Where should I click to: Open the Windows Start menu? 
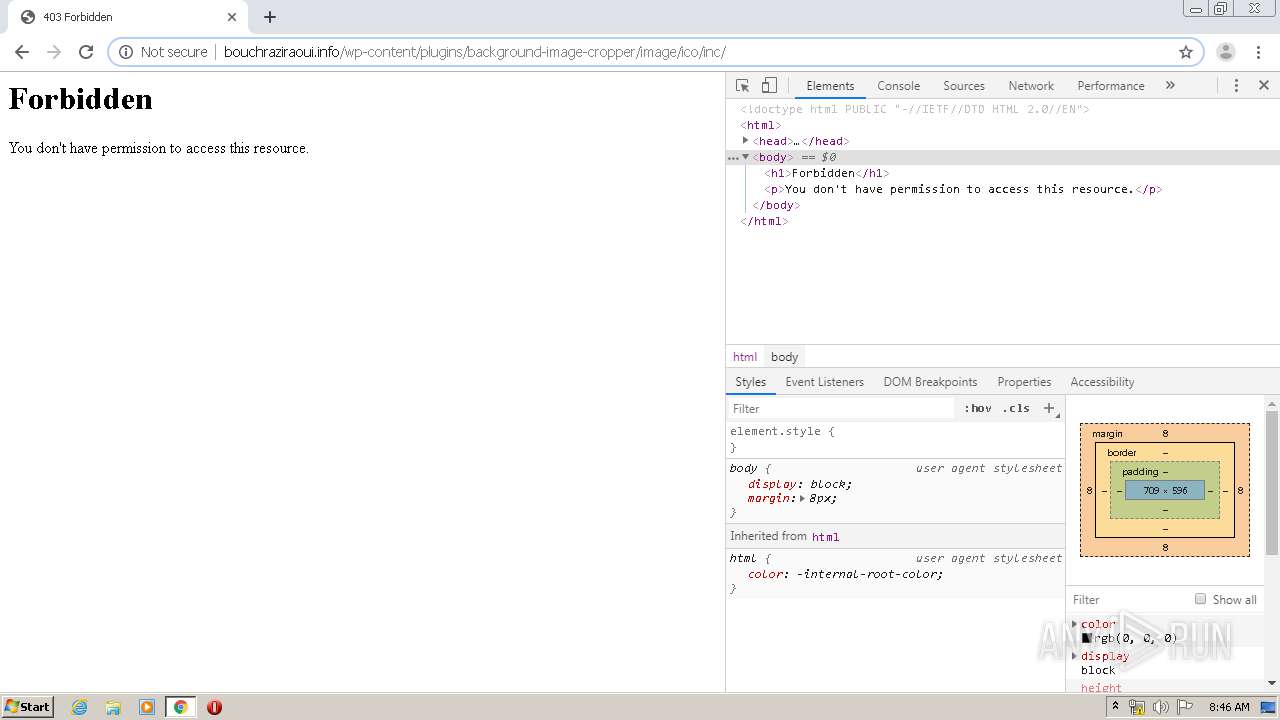[x=28, y=706]
